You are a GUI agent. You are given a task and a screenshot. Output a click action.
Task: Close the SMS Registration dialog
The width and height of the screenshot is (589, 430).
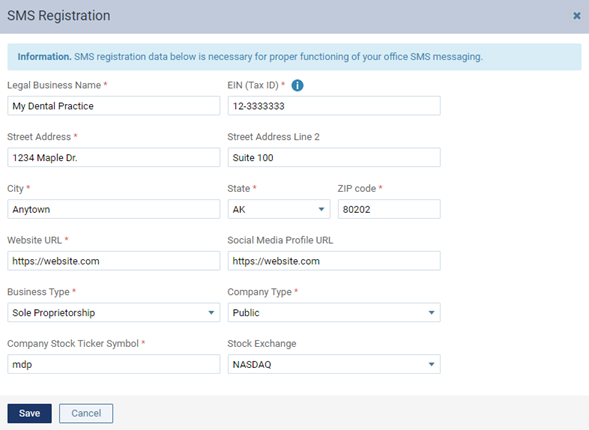click(577, 16)
